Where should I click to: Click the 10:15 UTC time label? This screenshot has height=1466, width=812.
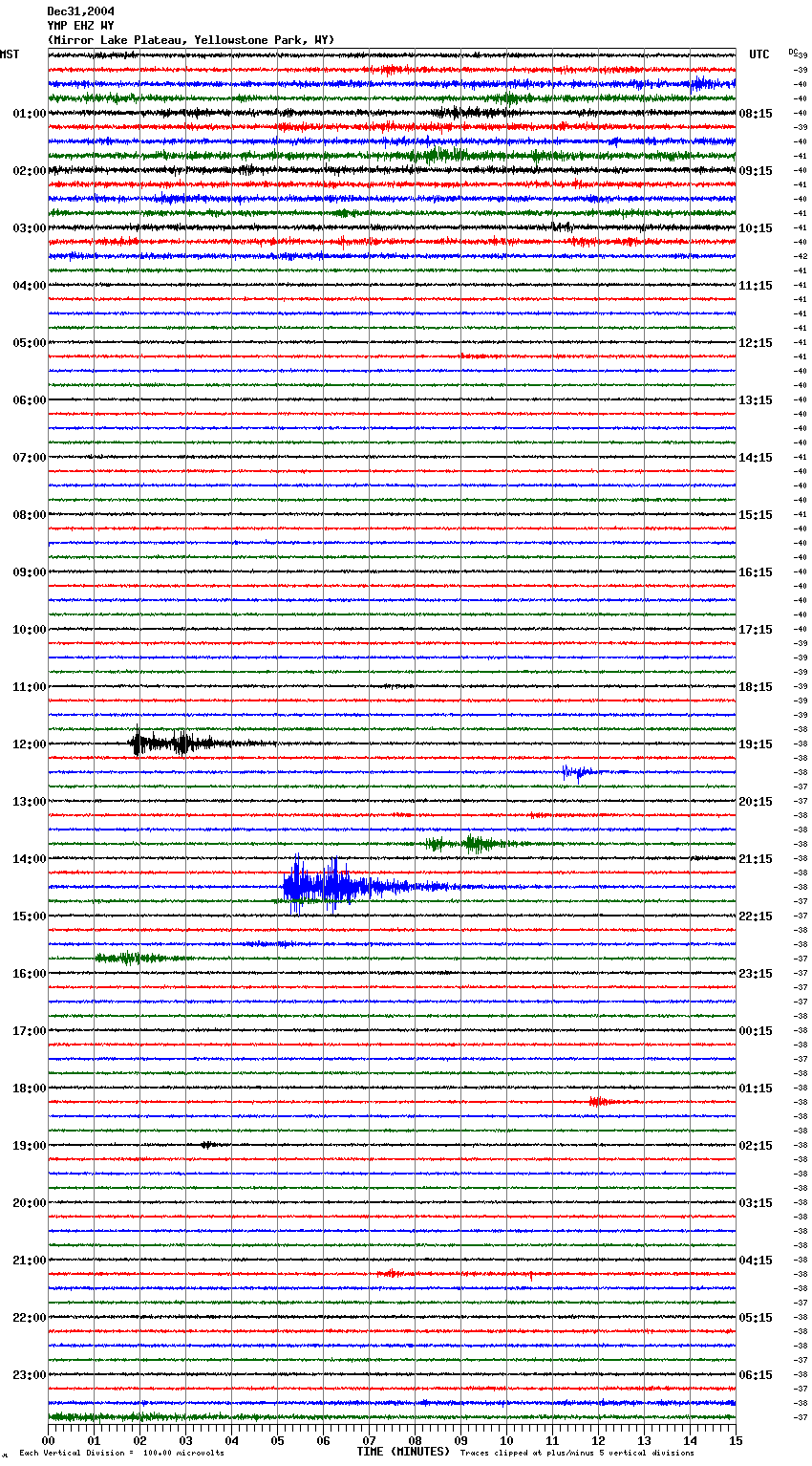click(x=756, y=228)
